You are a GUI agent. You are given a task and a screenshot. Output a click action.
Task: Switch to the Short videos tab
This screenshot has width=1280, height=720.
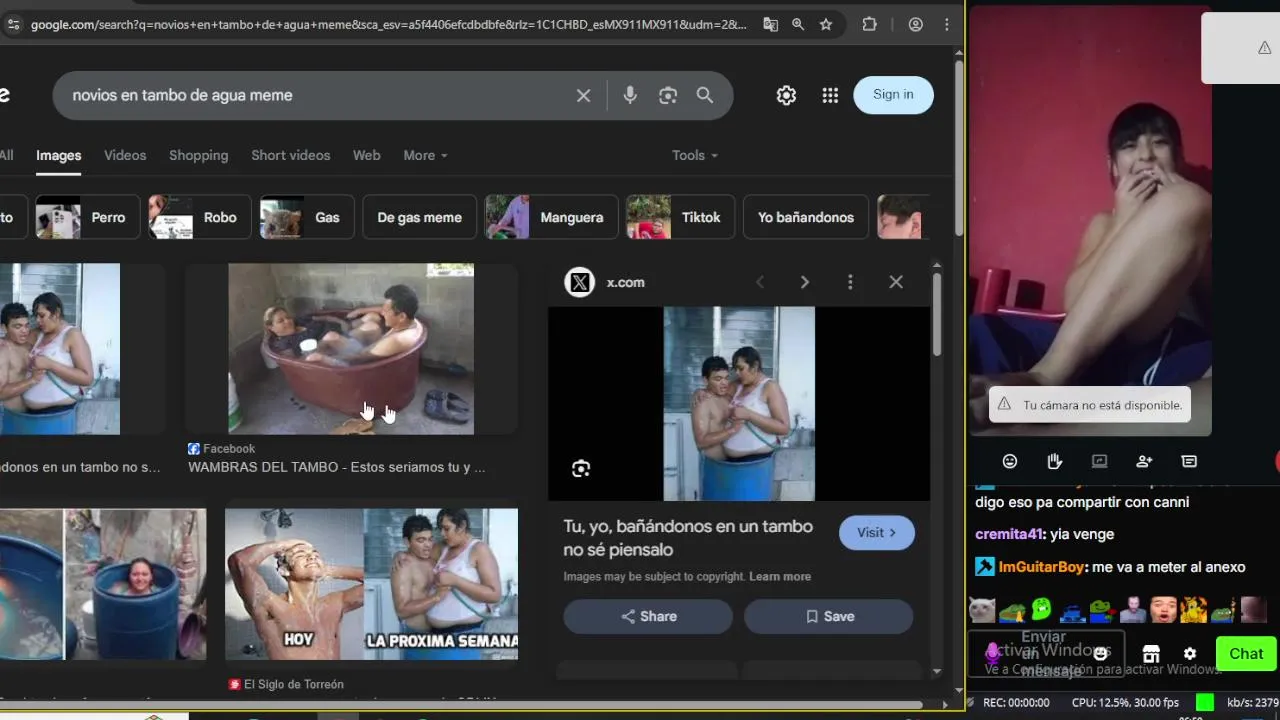[290, 155]
